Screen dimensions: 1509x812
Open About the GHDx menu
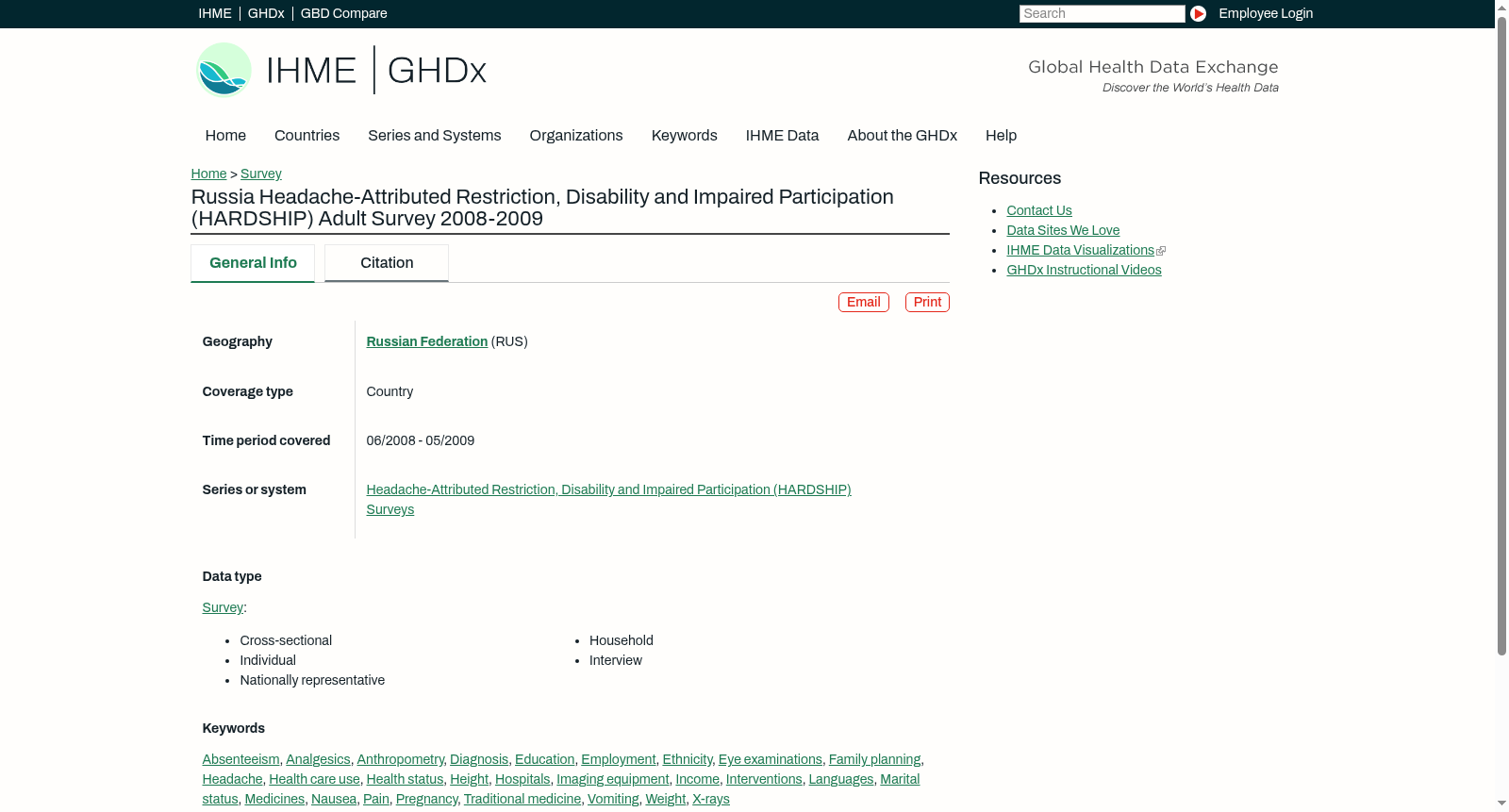pyautogui.click(x=902, y=136)
